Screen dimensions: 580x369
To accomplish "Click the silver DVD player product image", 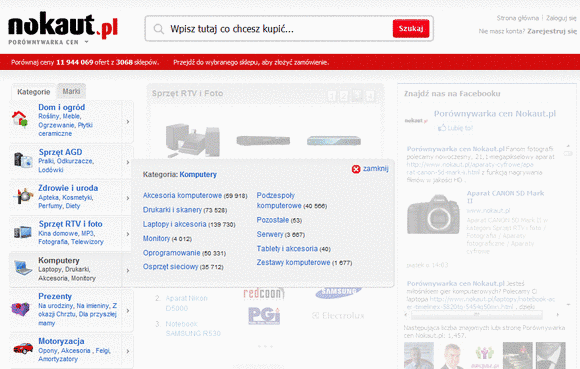I will tap(263, 141).
